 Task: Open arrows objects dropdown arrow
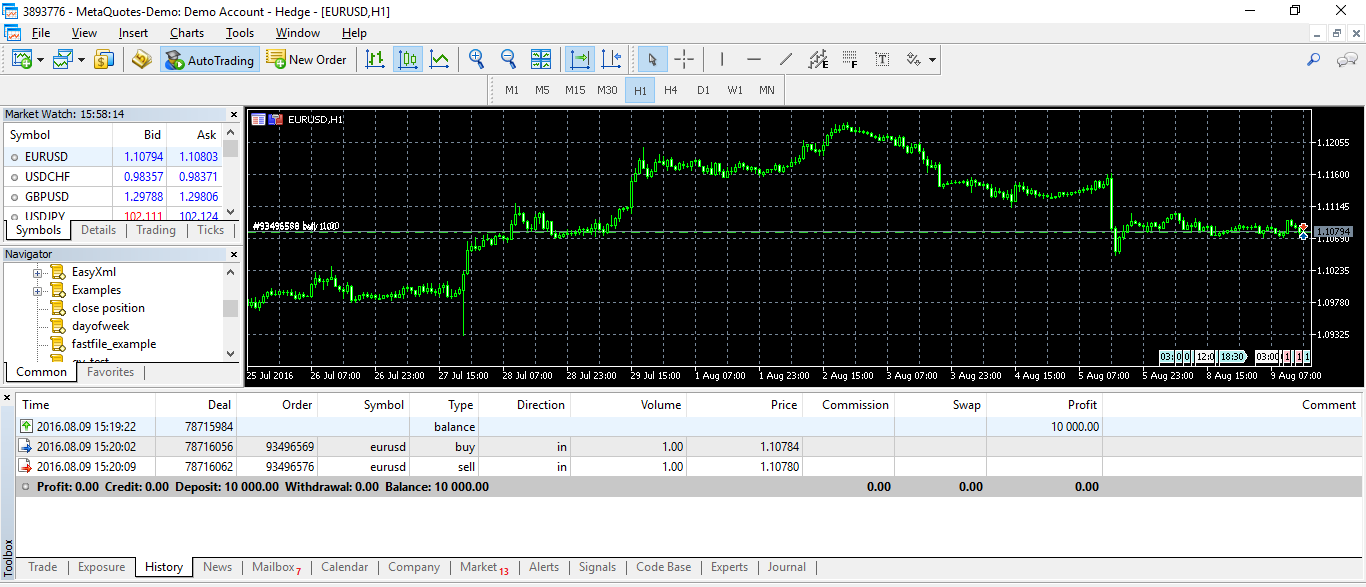932,60
